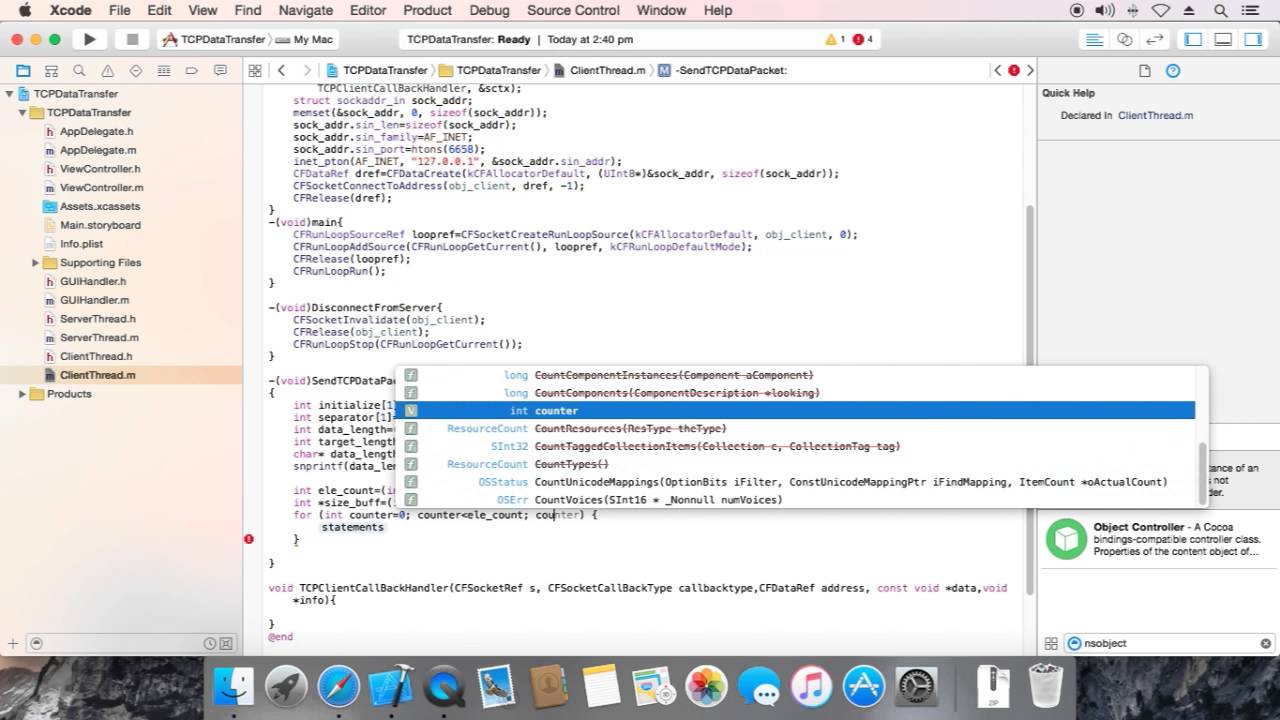Open the TCPDataTransfer scheme selector
Image resolution: width=1280 pixels, height=720 pixels.
[213, 39]
